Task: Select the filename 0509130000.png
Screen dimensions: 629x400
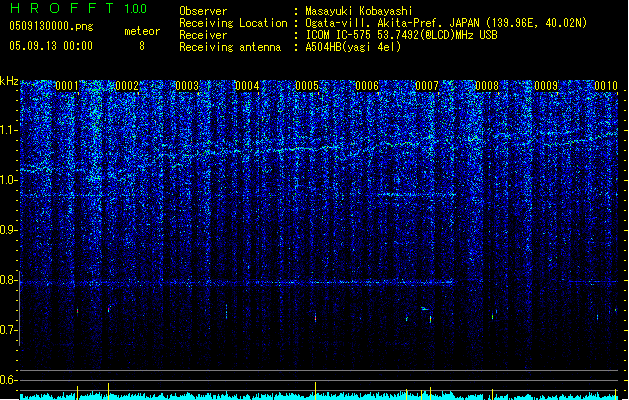Action: pyautogui.click(x=51, y=26)
